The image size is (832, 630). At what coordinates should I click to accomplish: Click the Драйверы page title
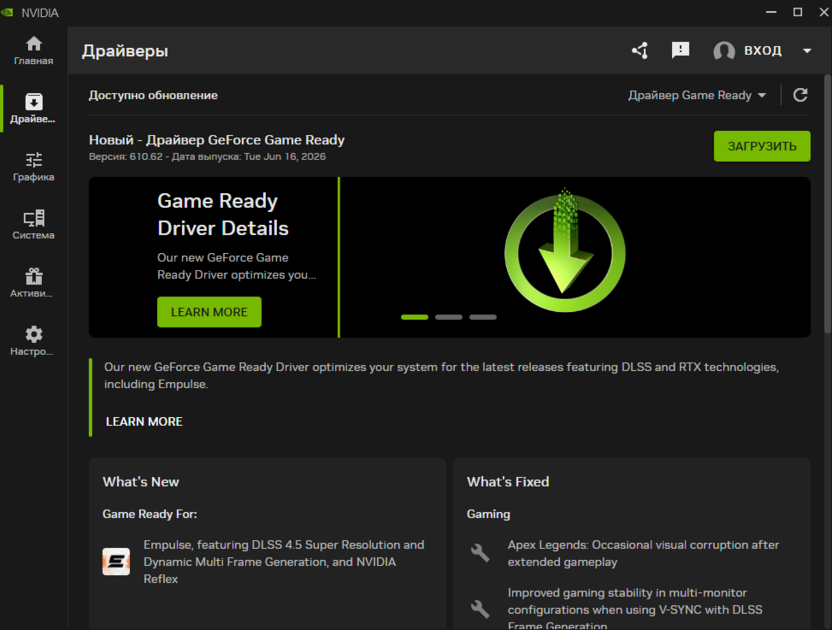pos(125,51)
